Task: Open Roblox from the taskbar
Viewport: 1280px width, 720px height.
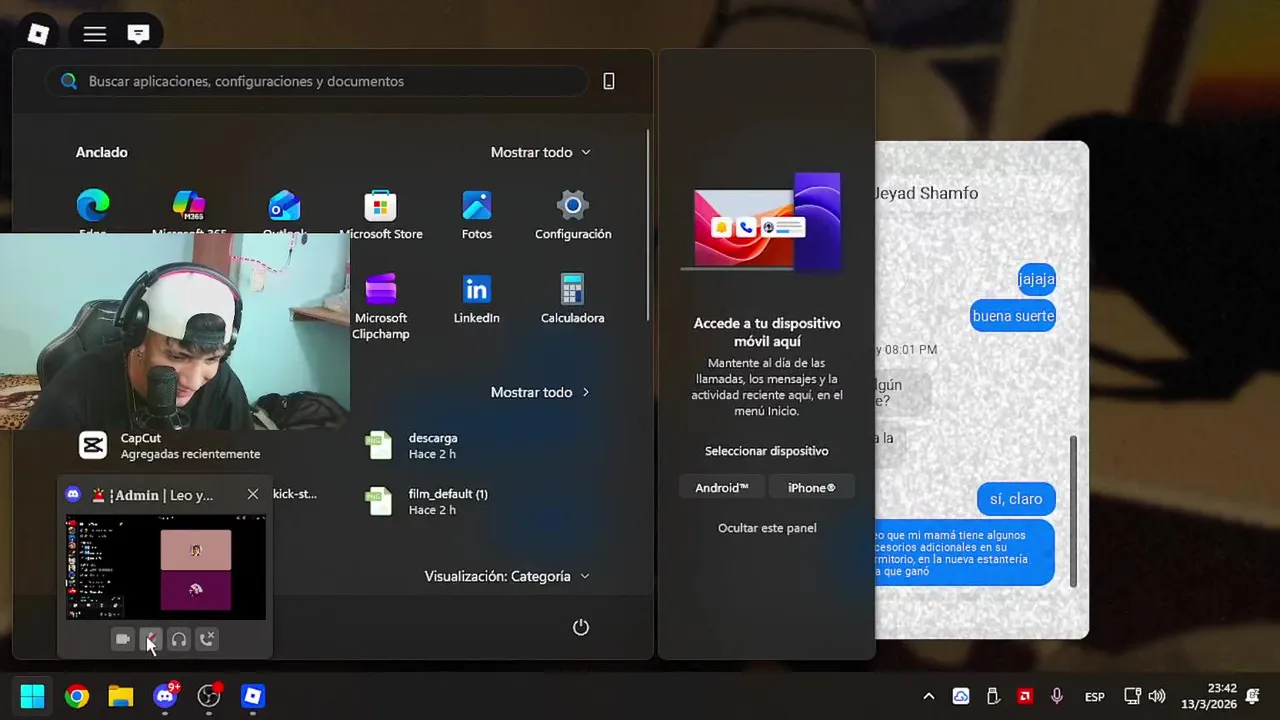Action: (x=253, y=696)
